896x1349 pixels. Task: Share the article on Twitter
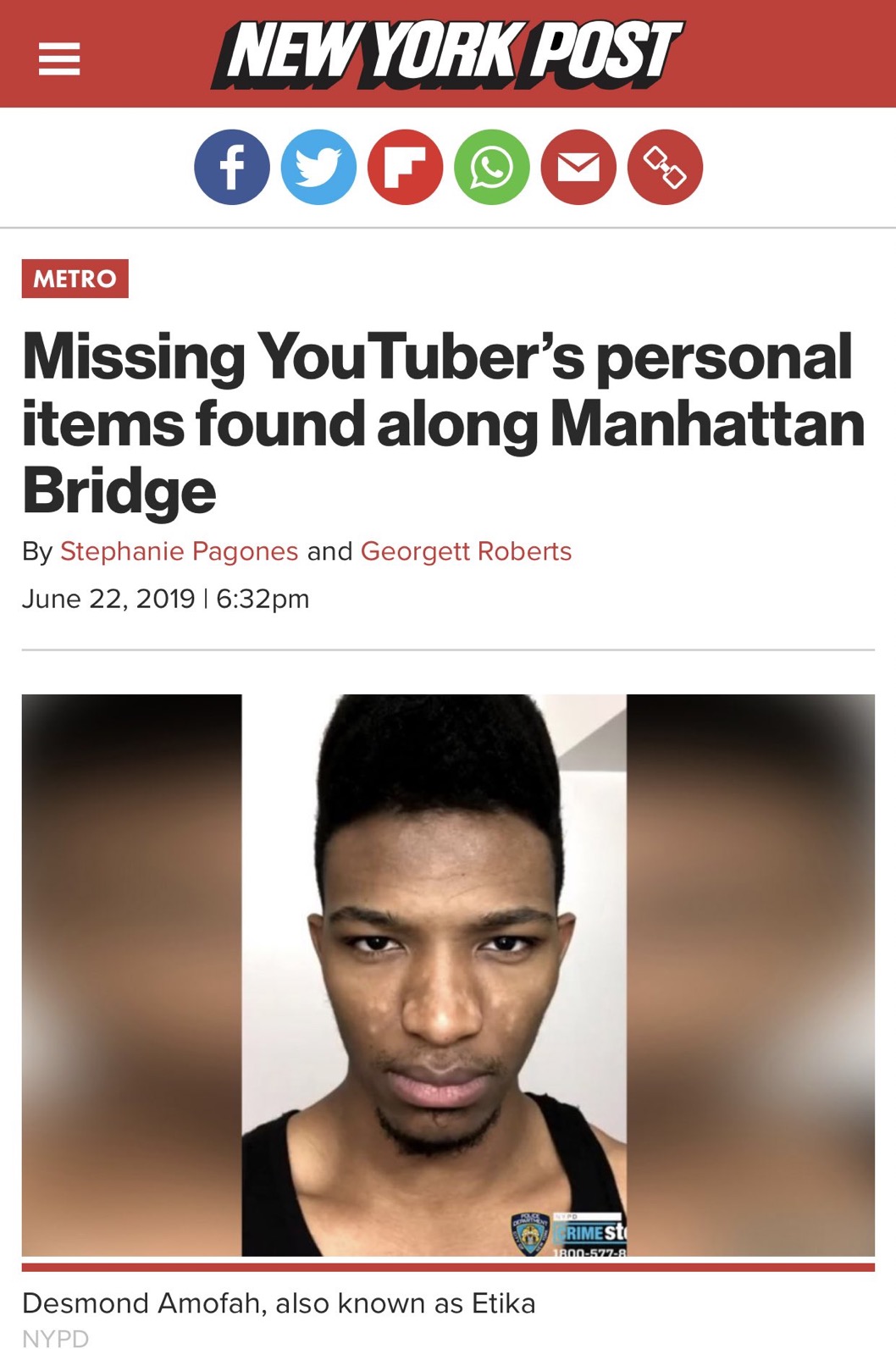click(x=318, y=167)
